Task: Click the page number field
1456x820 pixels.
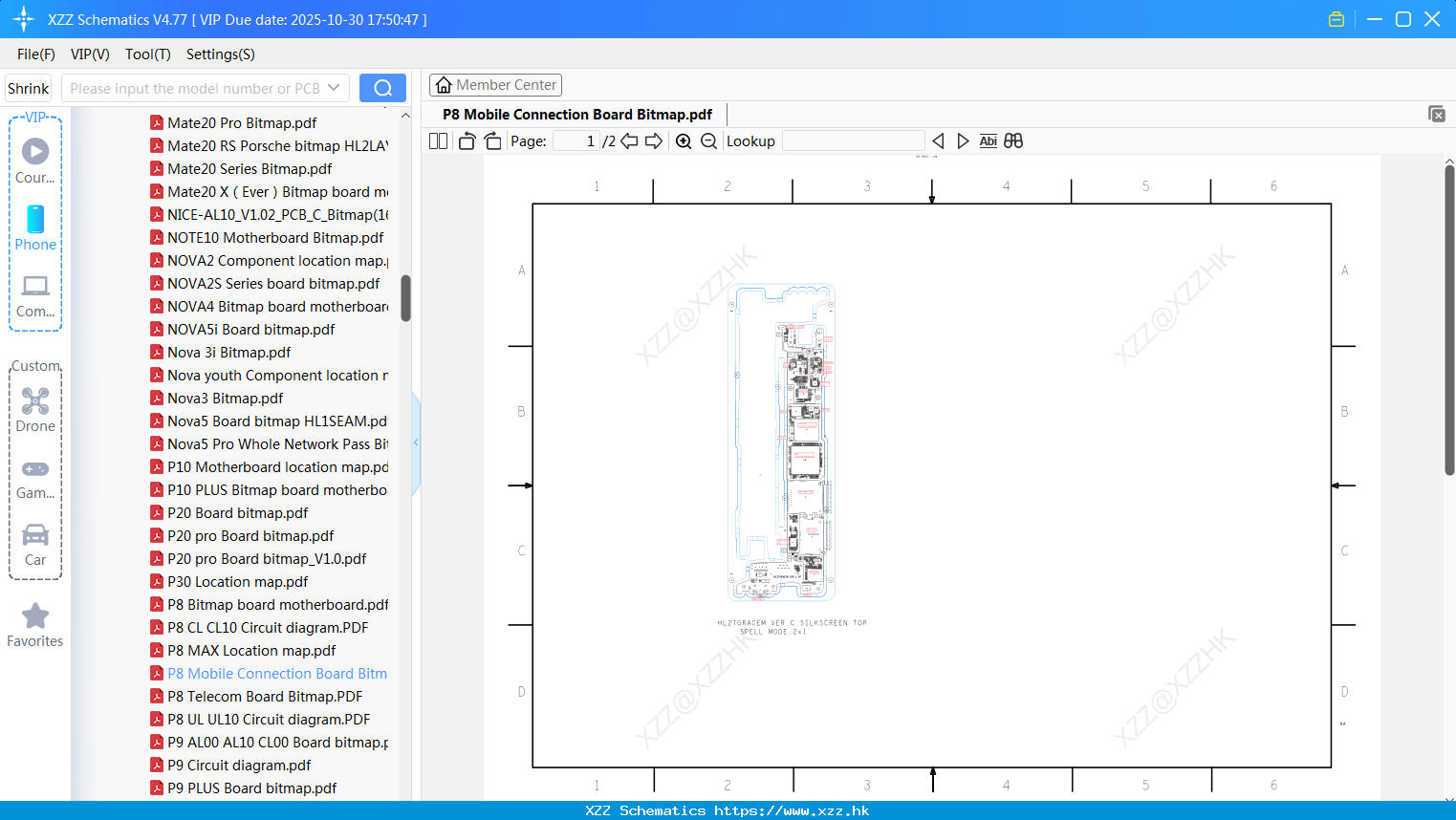Action: tap(576, 141)
